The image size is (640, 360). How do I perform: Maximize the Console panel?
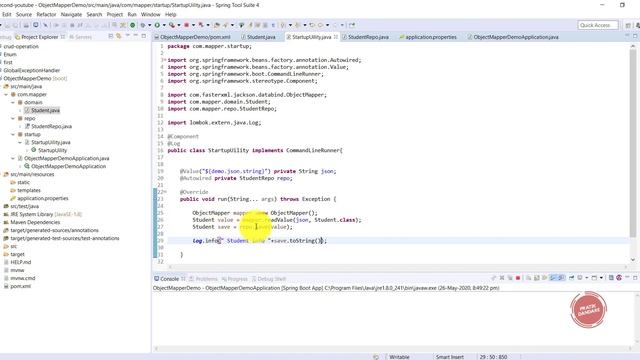click(x=635, y=278)
